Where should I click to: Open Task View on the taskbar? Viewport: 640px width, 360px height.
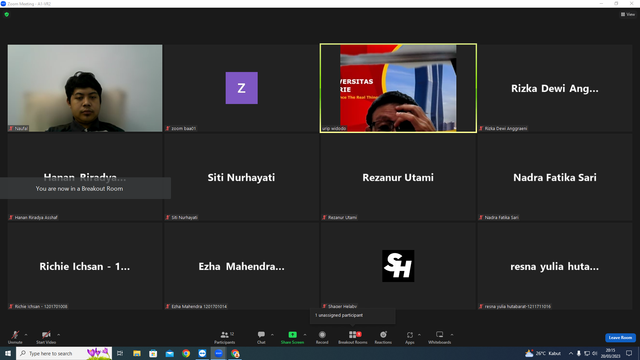[x=120, y=353]
